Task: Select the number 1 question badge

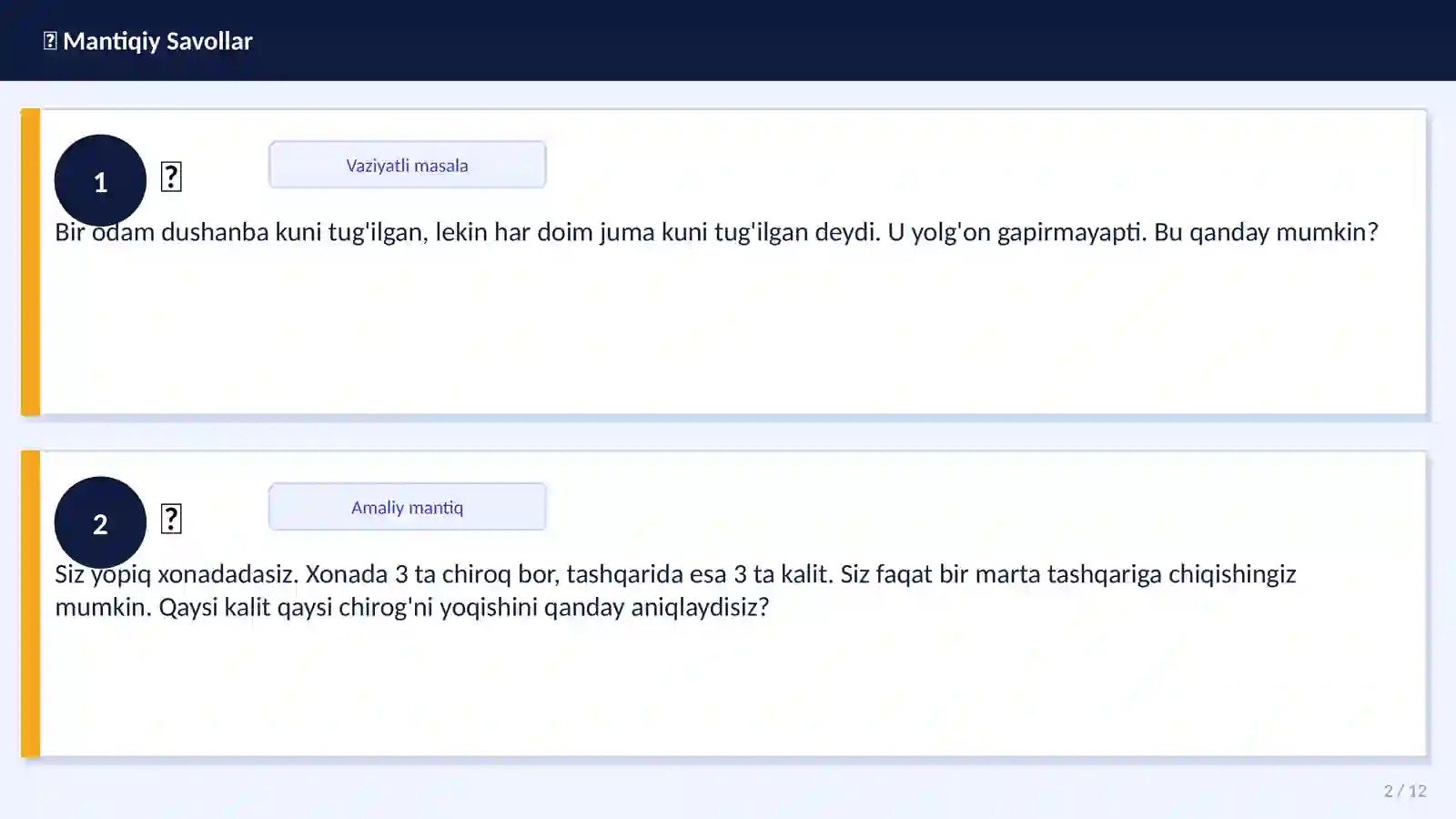Action: (100, 181)
